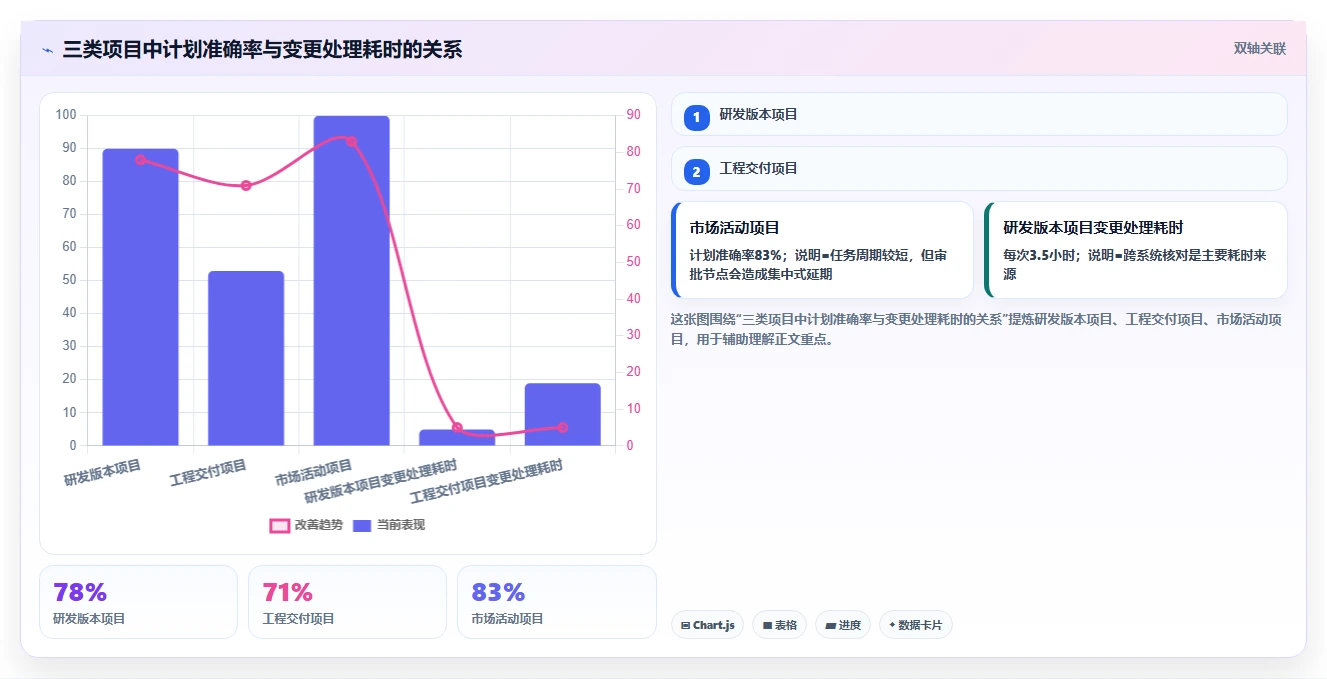Click the text 每次3.5小时 in card
The height and width of the screenshot is (679, 1327).
1042,255
